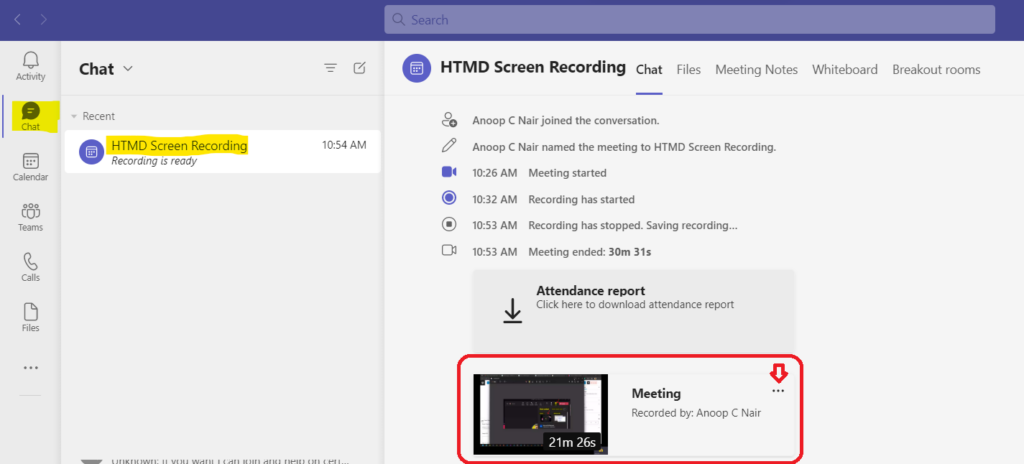Click '10:54 AM' chat timestamp
The height and width of the screenshot is (464, 1024).
344,145
